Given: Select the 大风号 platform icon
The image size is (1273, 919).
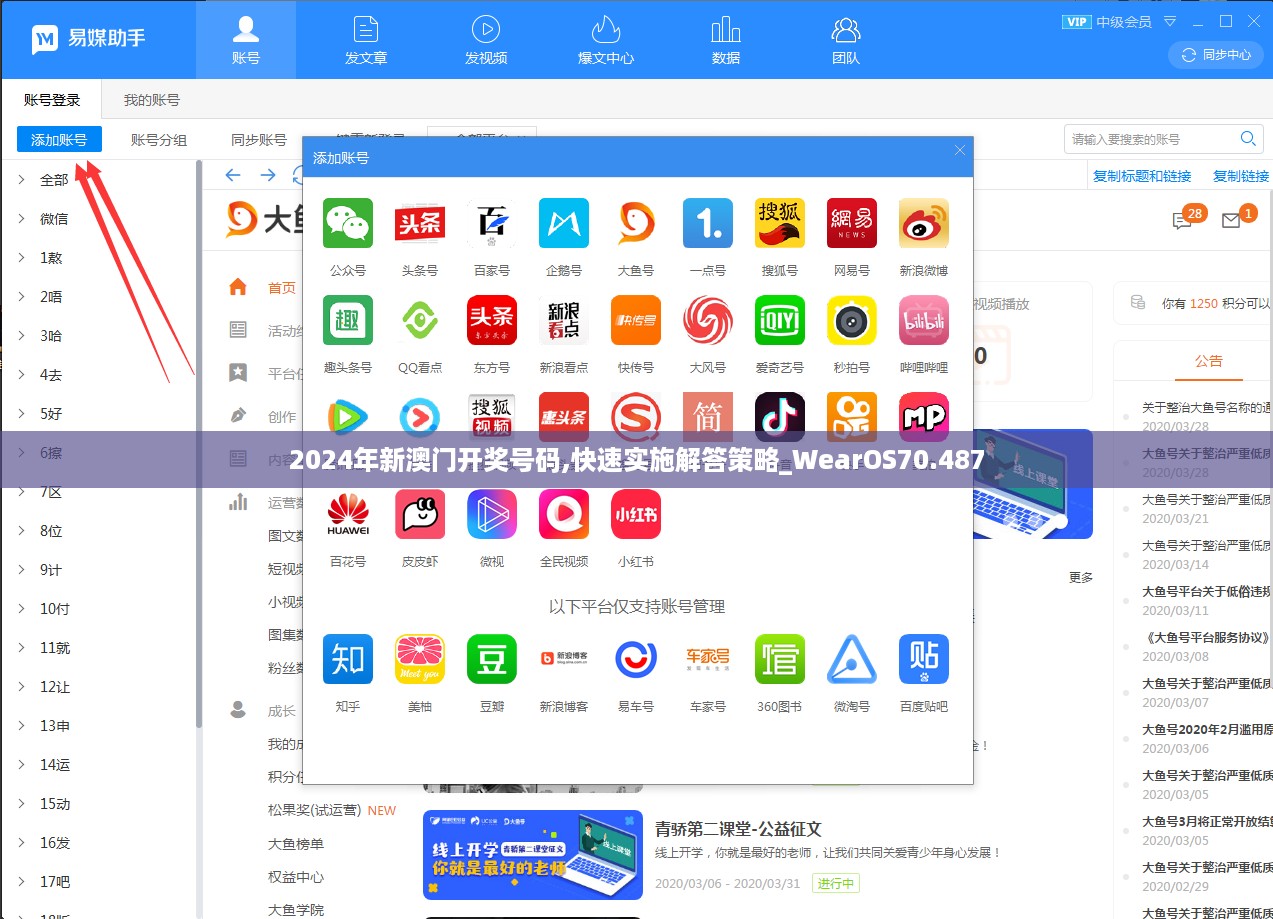Looking at the screenshot, I should click(708, 320).
